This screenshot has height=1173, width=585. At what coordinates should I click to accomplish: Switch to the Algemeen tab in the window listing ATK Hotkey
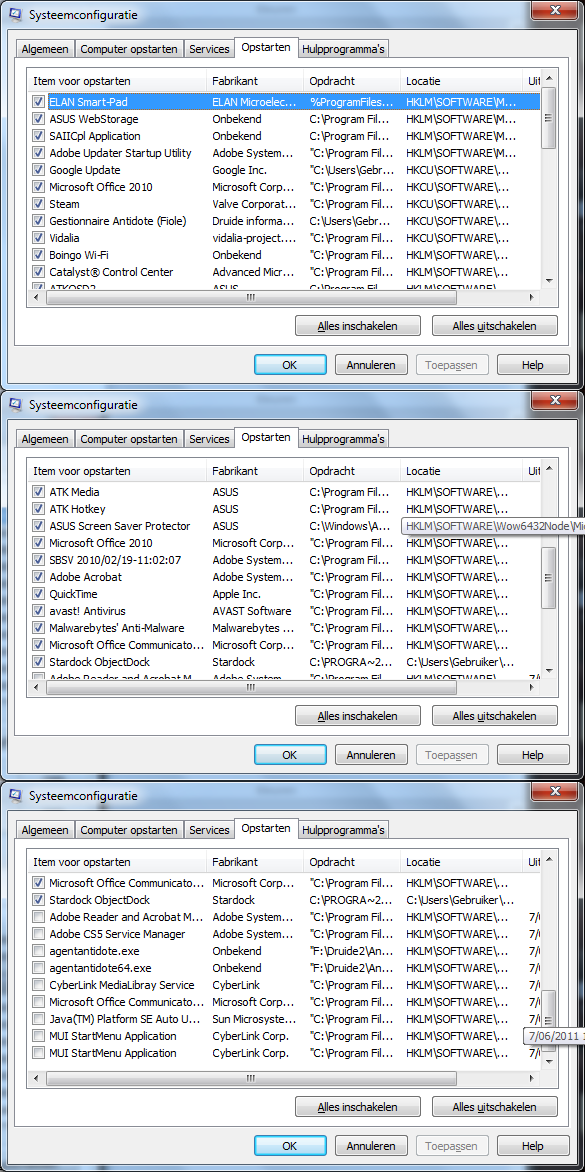point(45,439)
